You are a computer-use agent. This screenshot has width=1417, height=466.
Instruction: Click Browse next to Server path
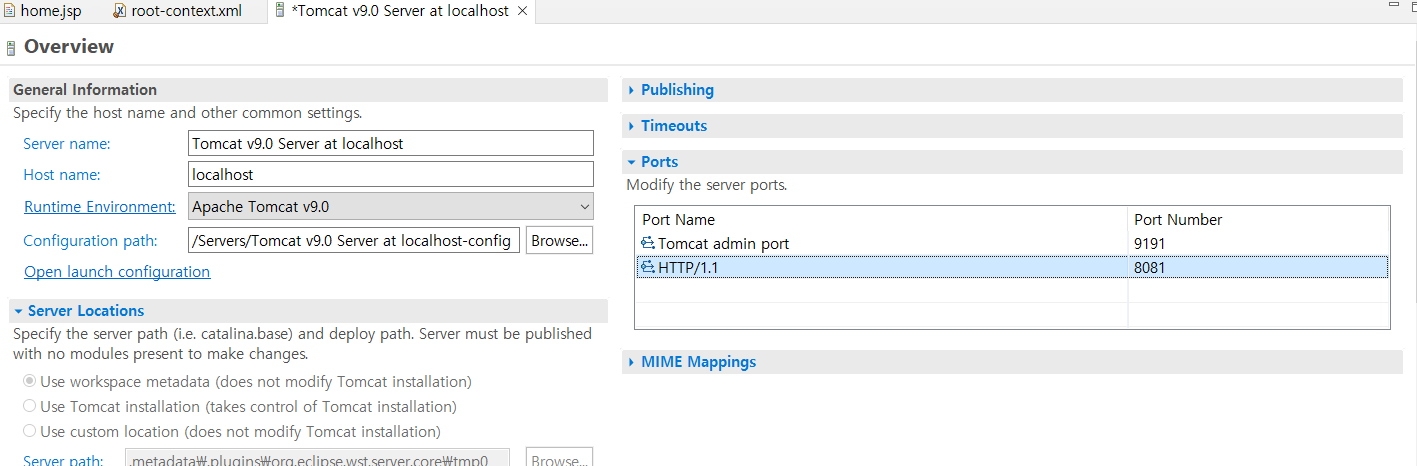(x=560, y=459)
